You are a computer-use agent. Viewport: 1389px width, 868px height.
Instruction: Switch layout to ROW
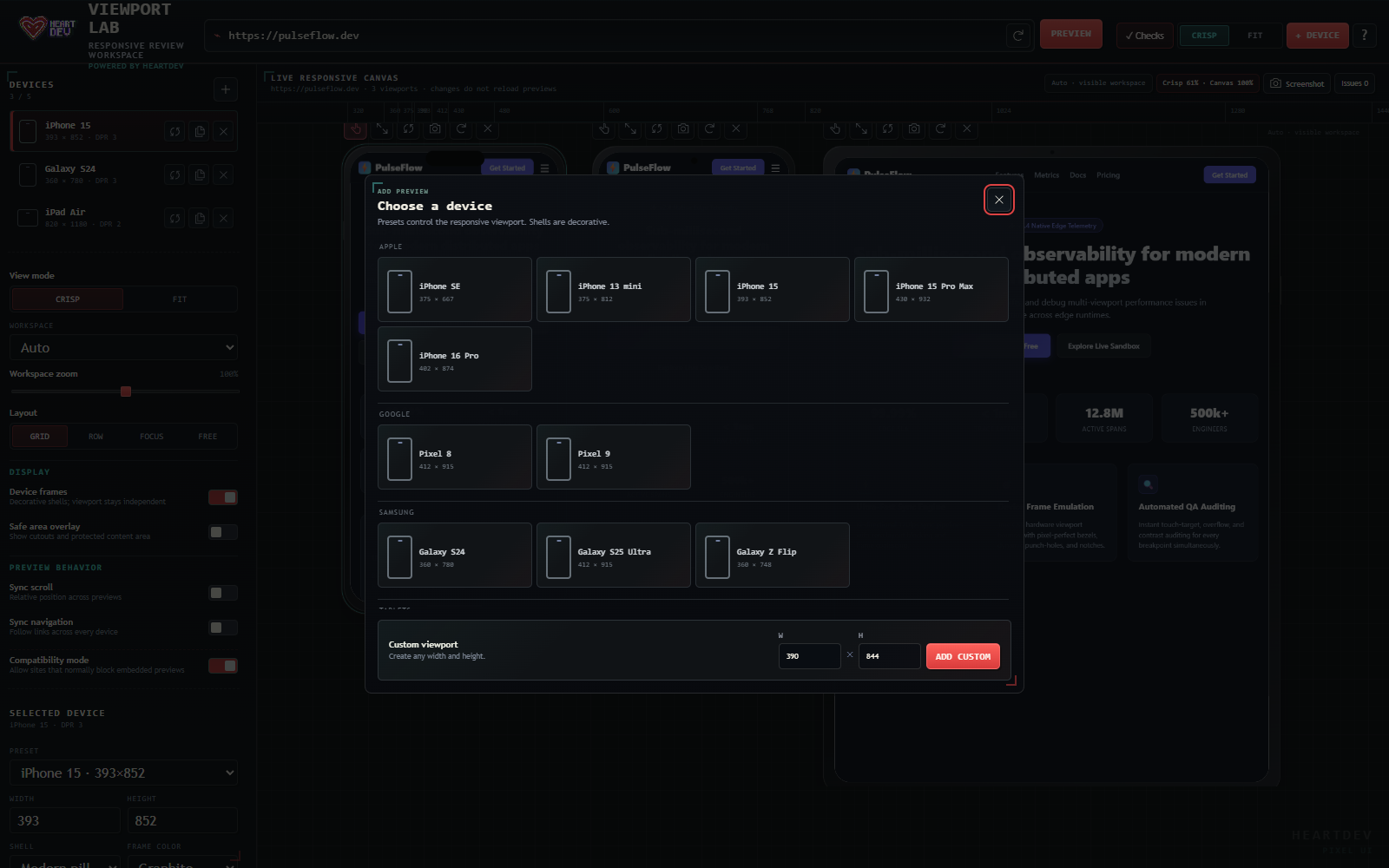[x=95, y=437]
